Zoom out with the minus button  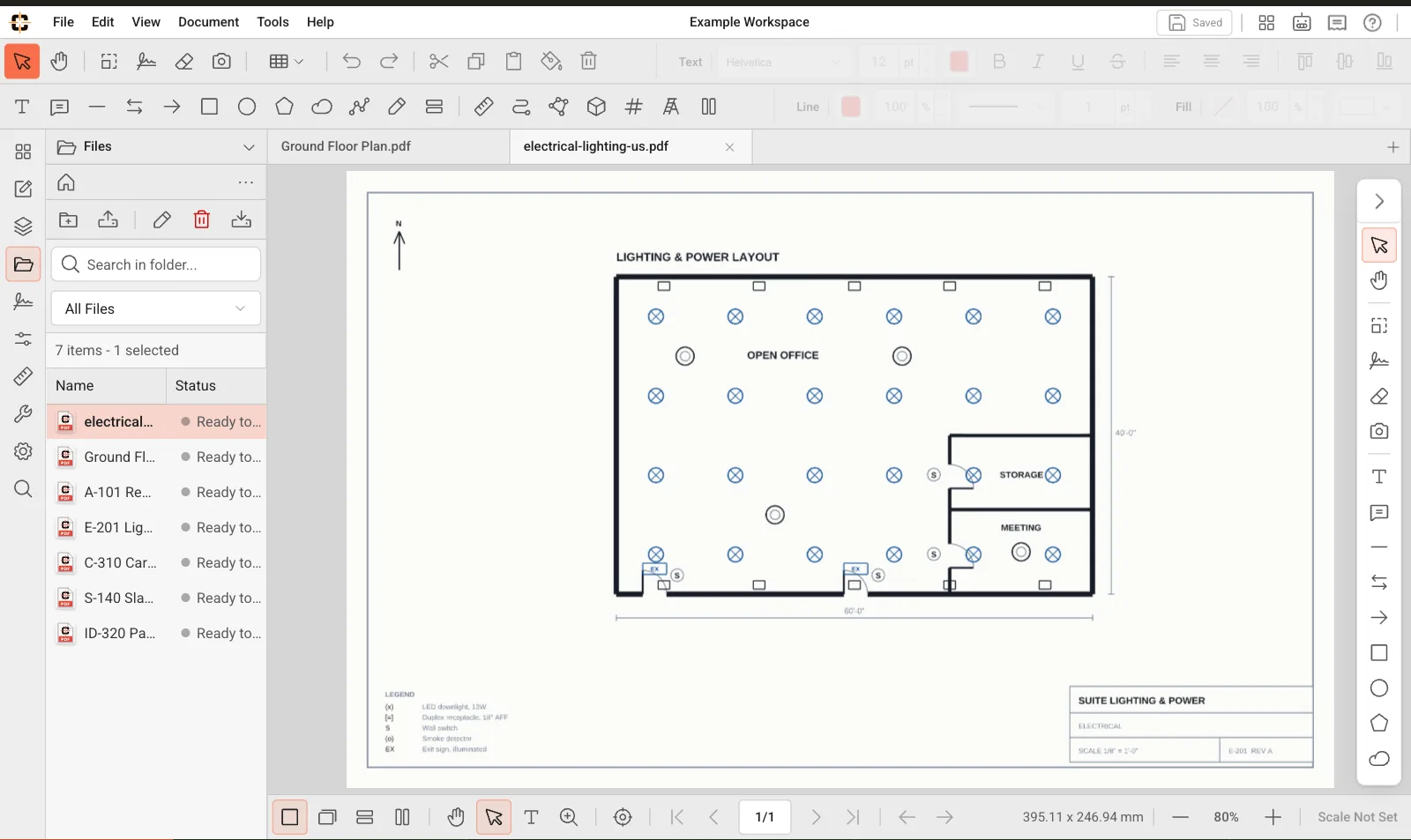tap(1180, 817)
